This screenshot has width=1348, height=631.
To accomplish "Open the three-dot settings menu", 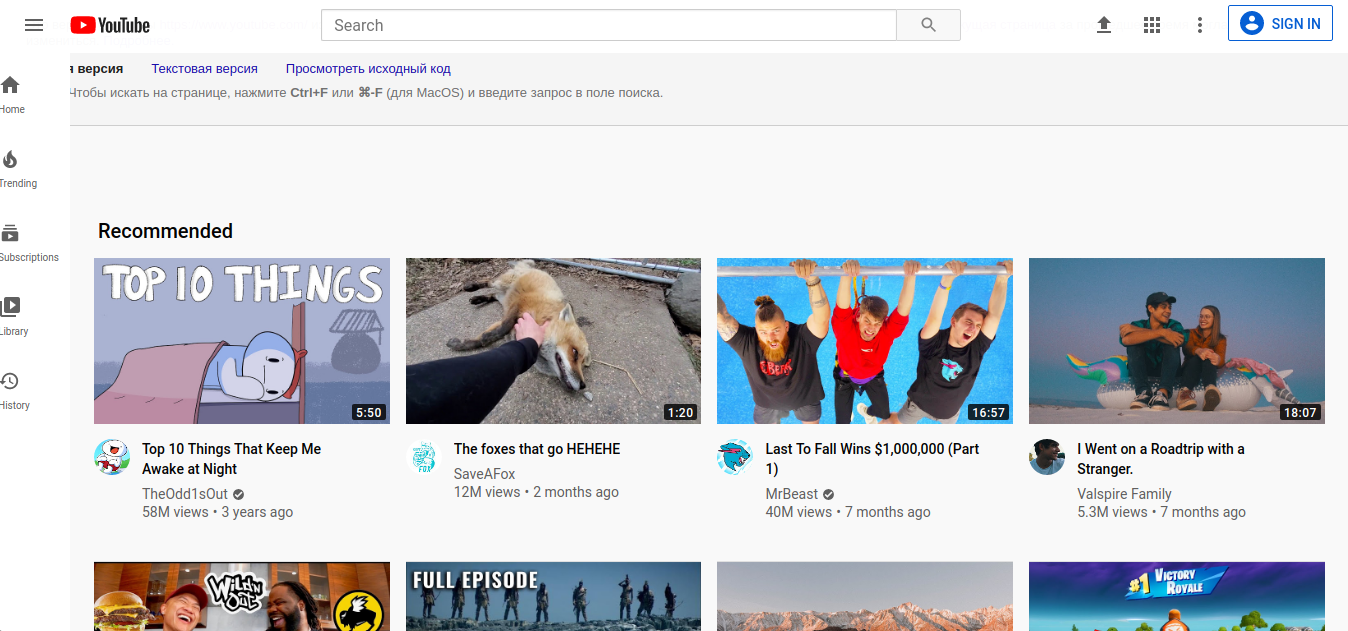I will 1200,25.
